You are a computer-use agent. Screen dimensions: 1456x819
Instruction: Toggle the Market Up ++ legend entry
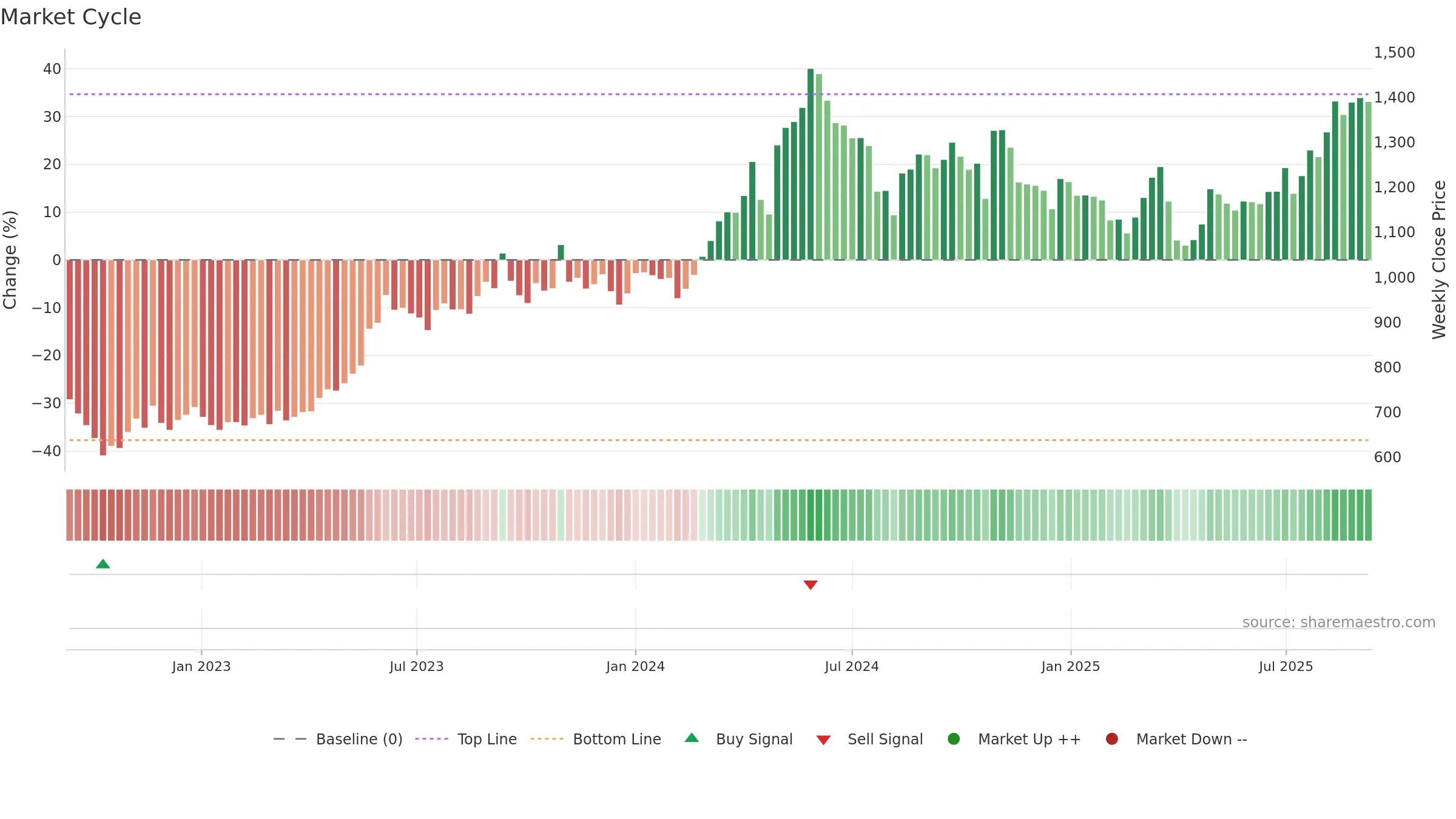tap(1014, 739)
